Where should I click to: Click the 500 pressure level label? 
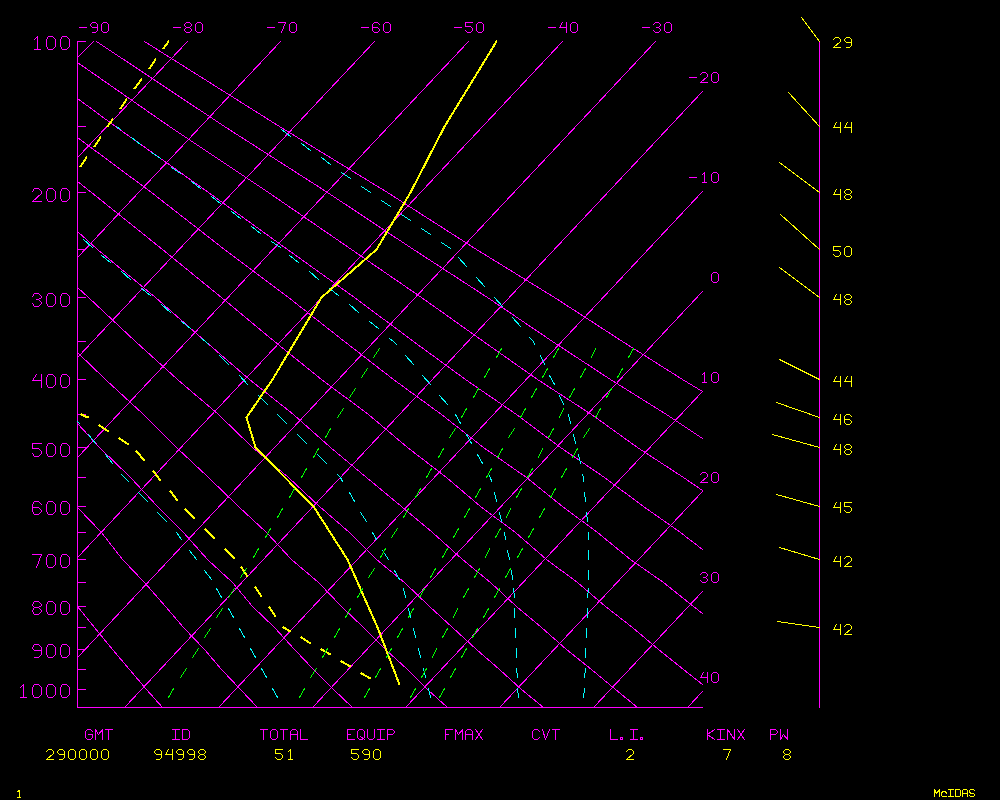[x=51, y=450]
